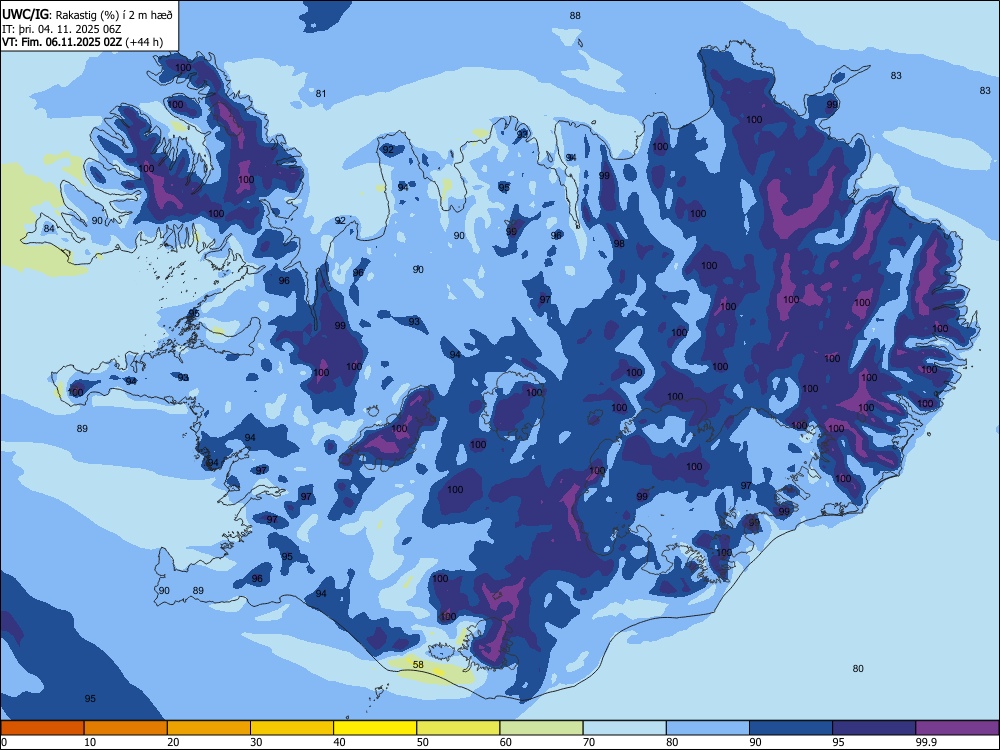
Task: Click the 80–90 light blue legend swatch
Action: (x=708, y=728)
